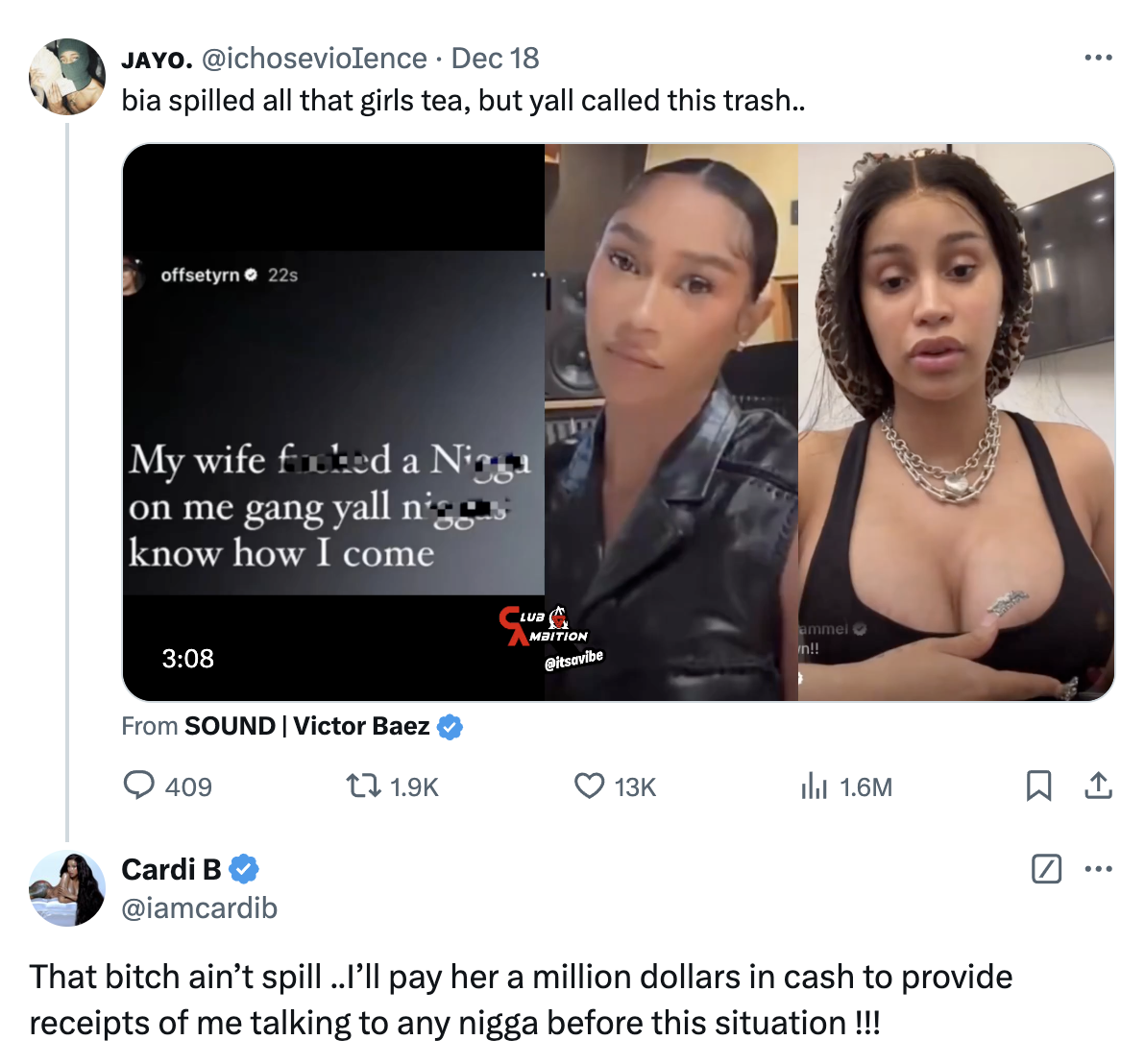Screen dimensions: 1145x1064
Task: Open Cardi B's profile picture
Action: (x=67, y=888)
